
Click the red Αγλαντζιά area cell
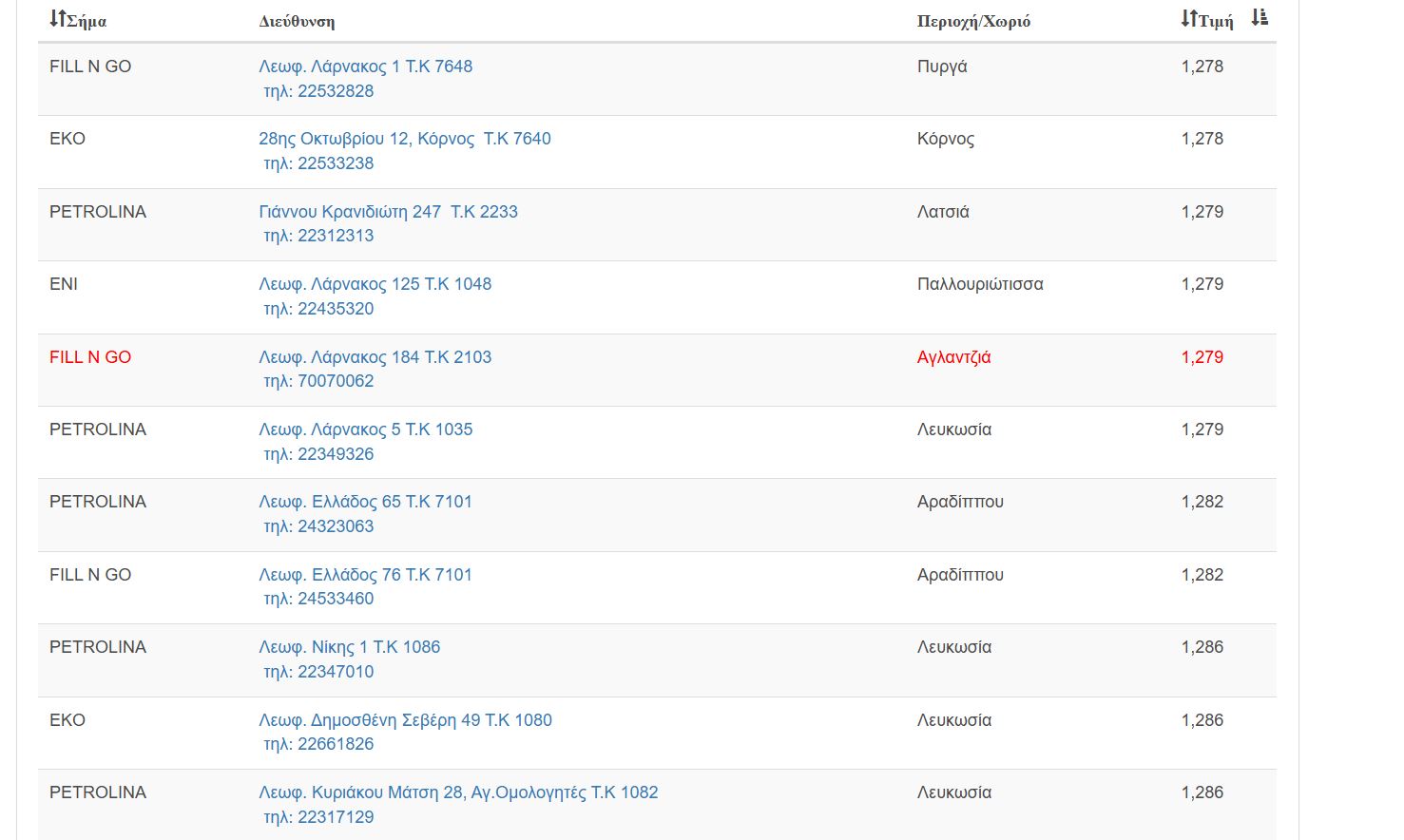[953, 357]
